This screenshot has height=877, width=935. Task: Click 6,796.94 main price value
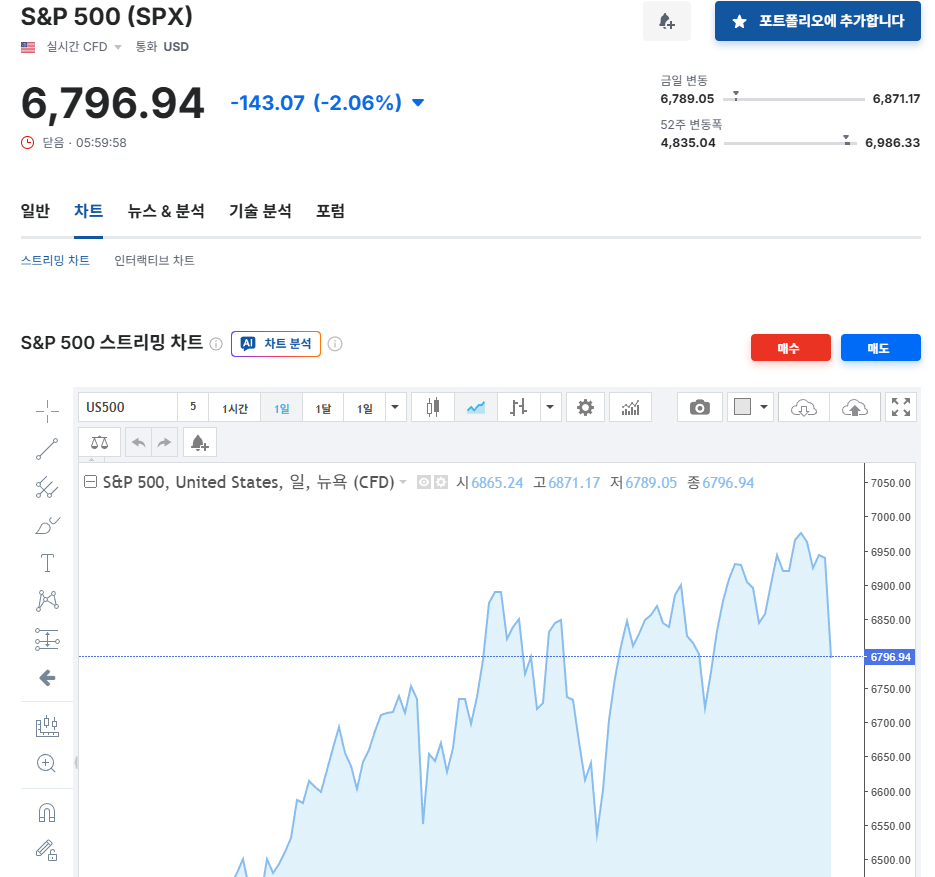pyautogui.click(x=112, y=103)
